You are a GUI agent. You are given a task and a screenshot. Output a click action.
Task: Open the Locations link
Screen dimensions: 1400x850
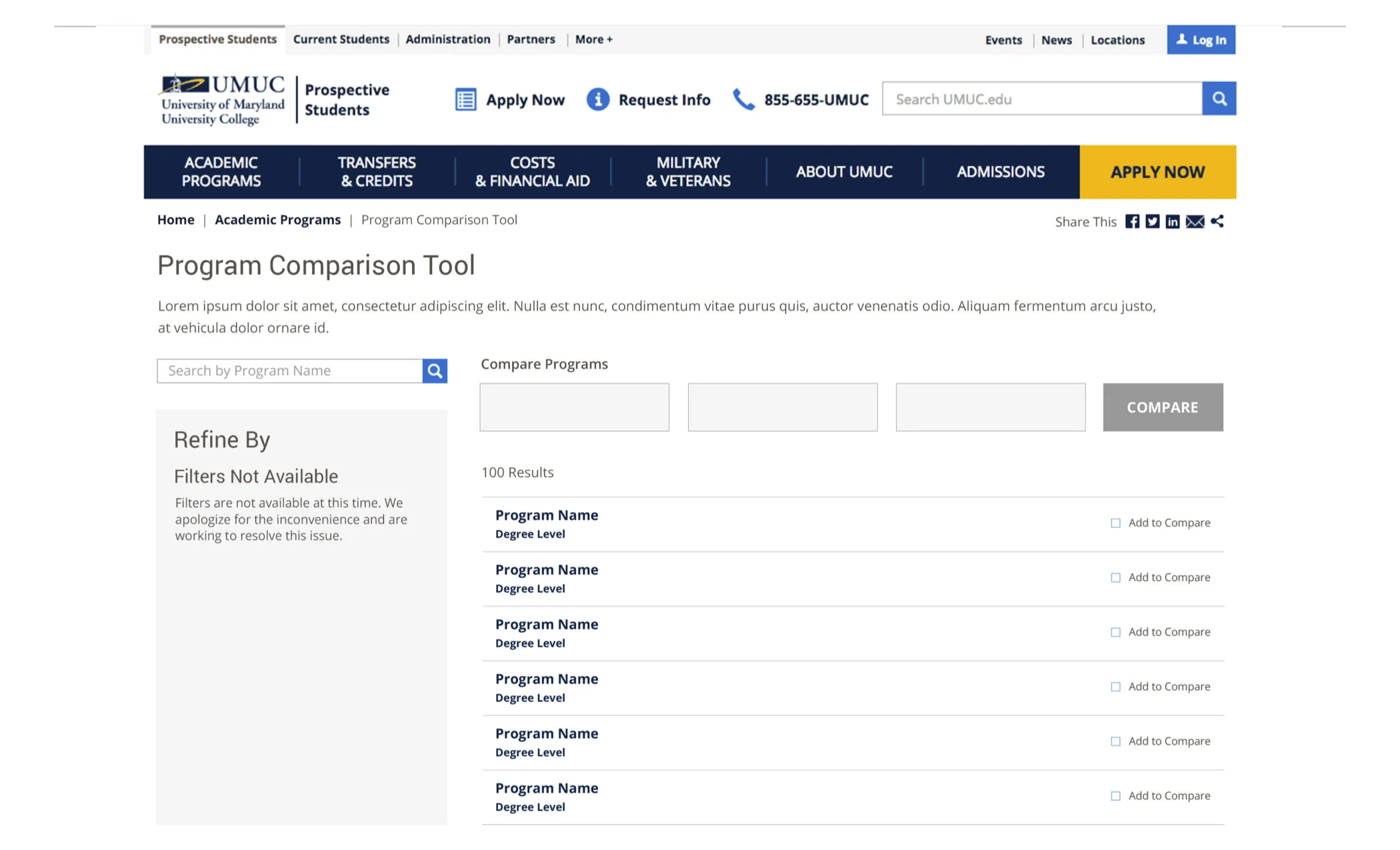click(1117, 40)
